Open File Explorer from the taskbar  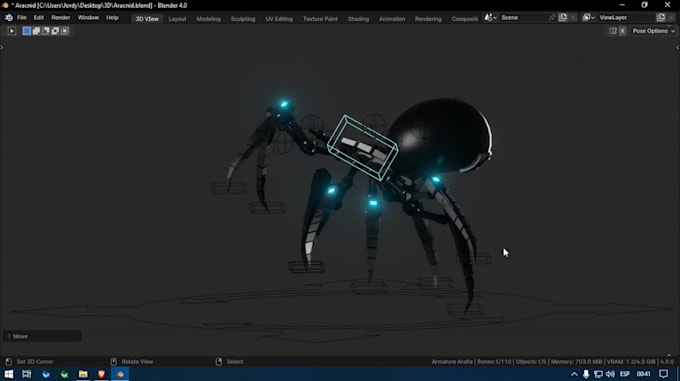[83, 374]
